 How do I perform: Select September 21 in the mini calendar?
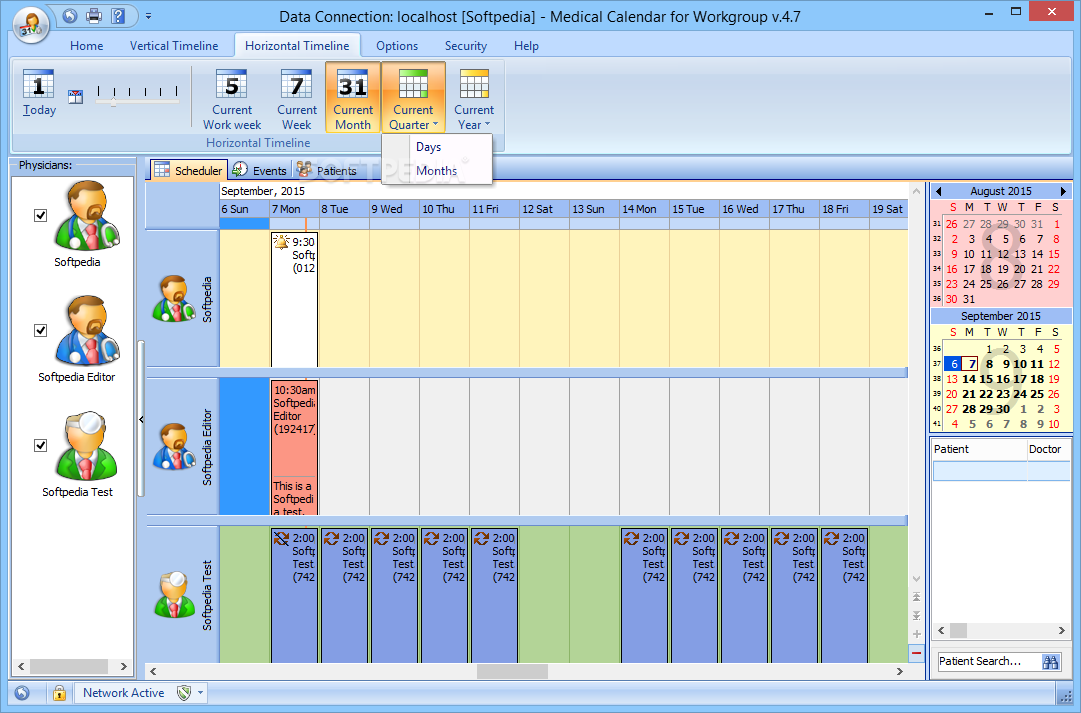pos(969,394)
